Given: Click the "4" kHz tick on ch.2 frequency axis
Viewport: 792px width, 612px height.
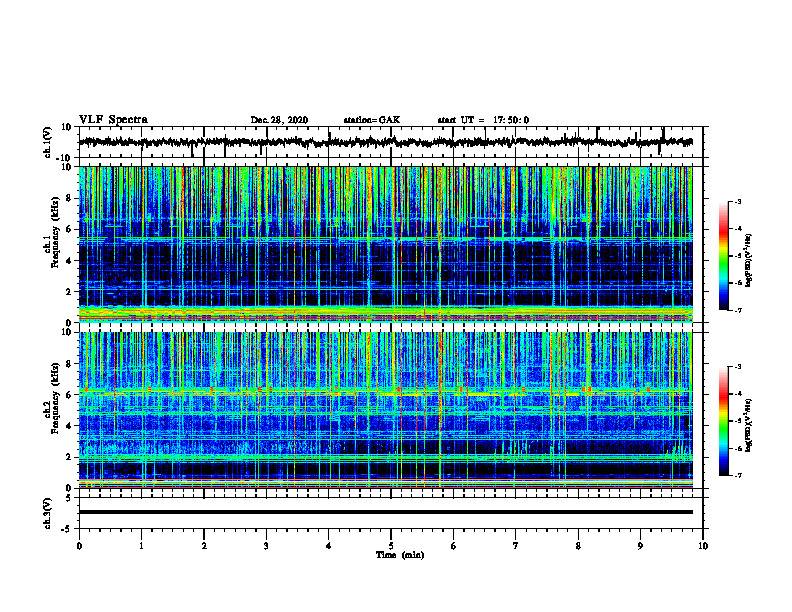Looking at the screenshot, I should point(69,426).
